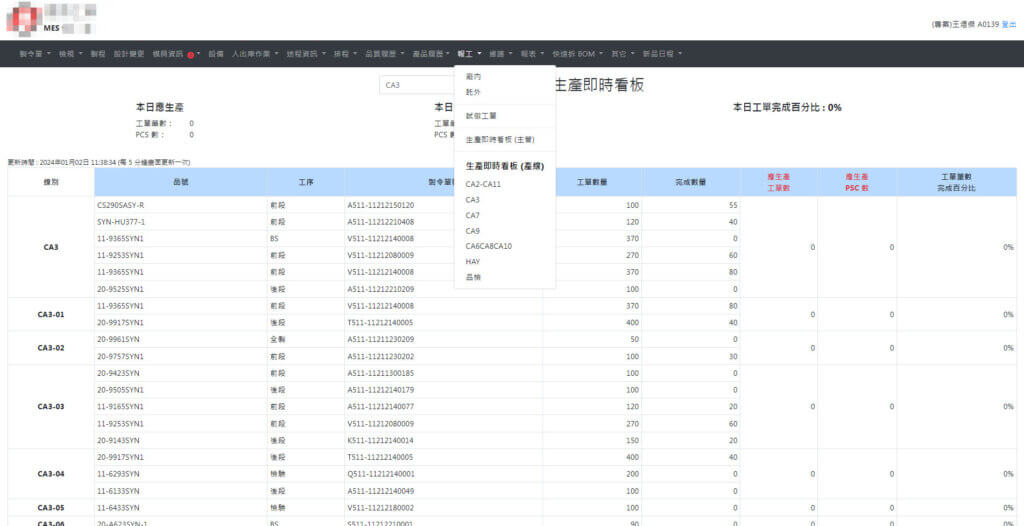
Task: Click the red notification badge in navbar
Action: pyautogui.click(x=190, y=54)
